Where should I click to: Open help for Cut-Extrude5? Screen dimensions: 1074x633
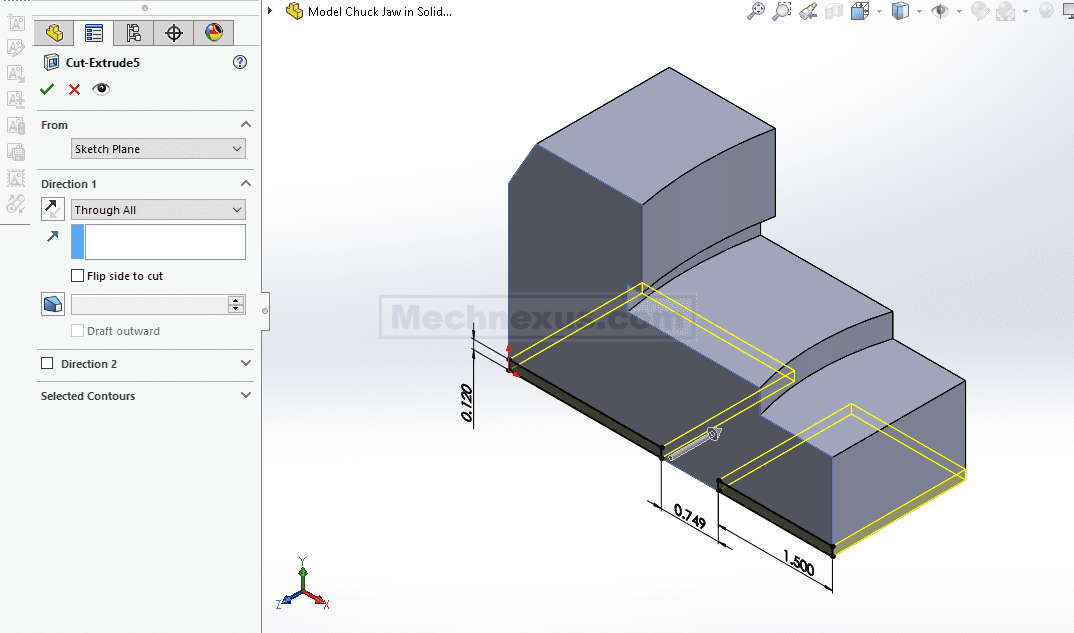click(240, 62)
